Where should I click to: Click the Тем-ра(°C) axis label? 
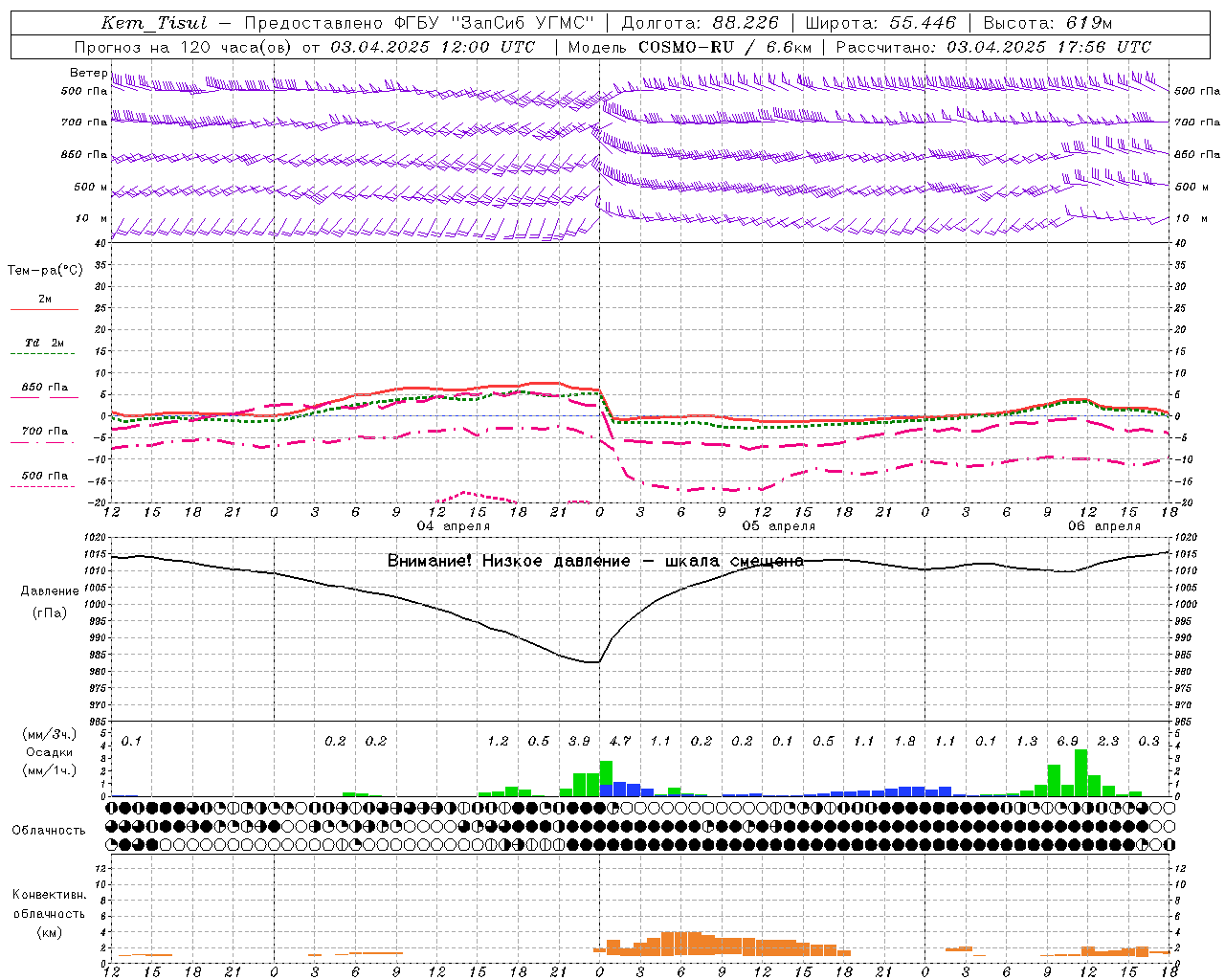[x=45, y=271]
